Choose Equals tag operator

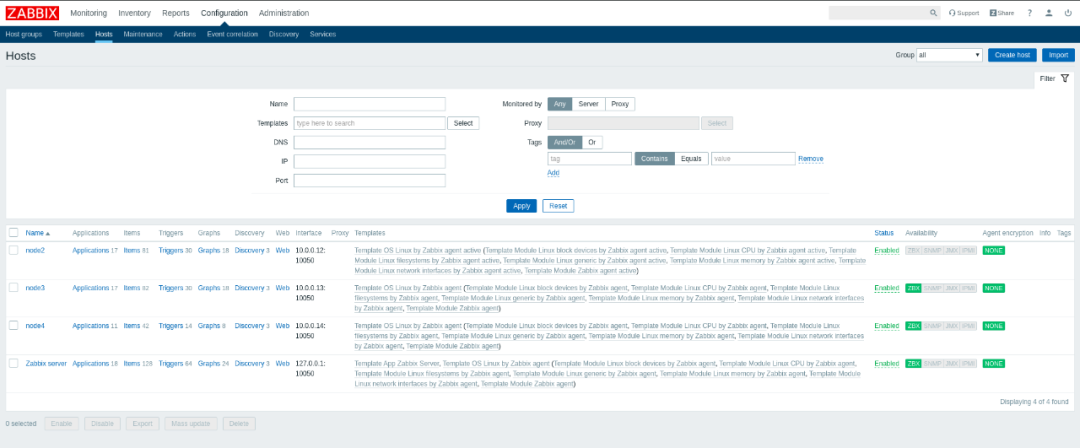coord(692,159)
